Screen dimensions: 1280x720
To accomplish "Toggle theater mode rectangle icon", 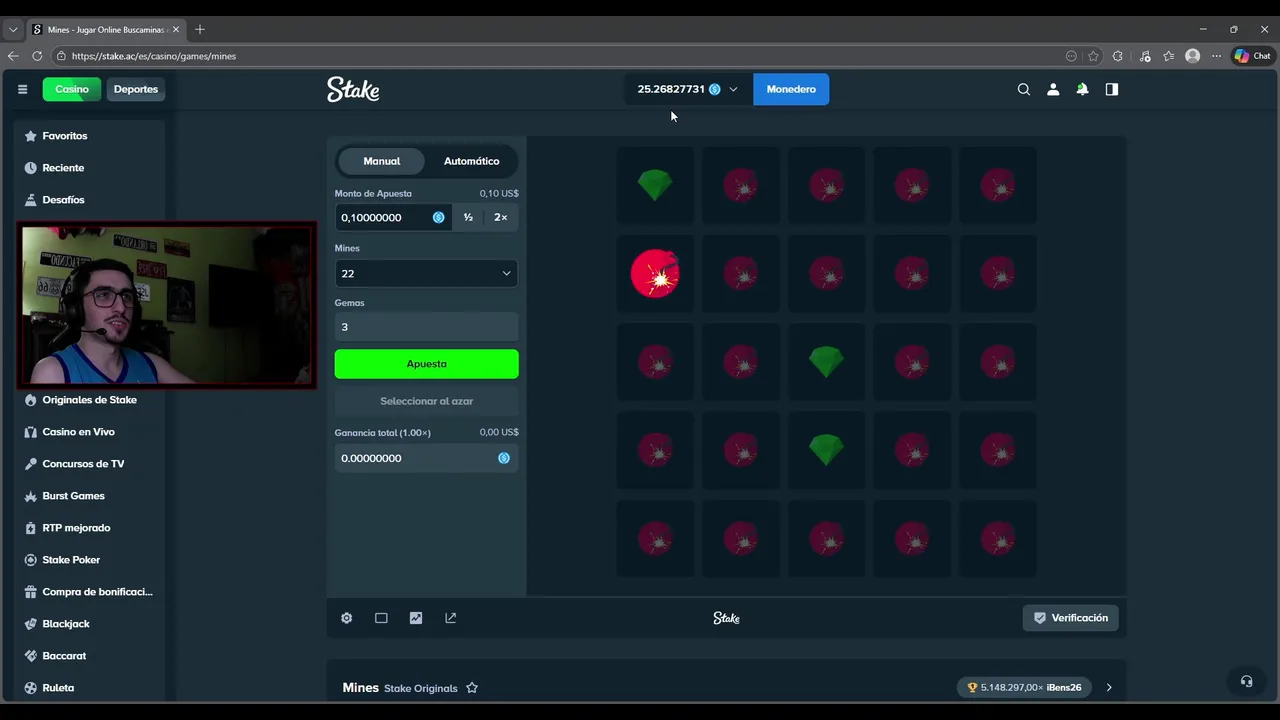I will 381,618.
